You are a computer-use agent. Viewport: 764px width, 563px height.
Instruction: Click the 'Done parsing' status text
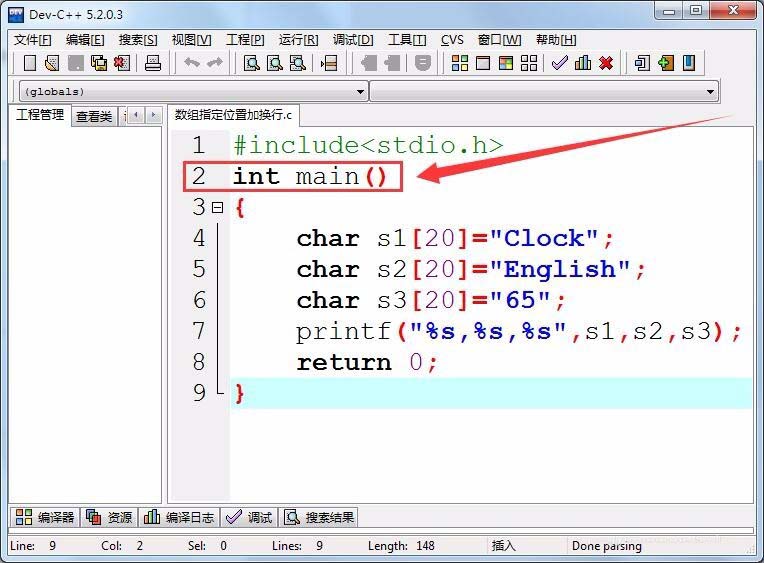pos(607,546)
